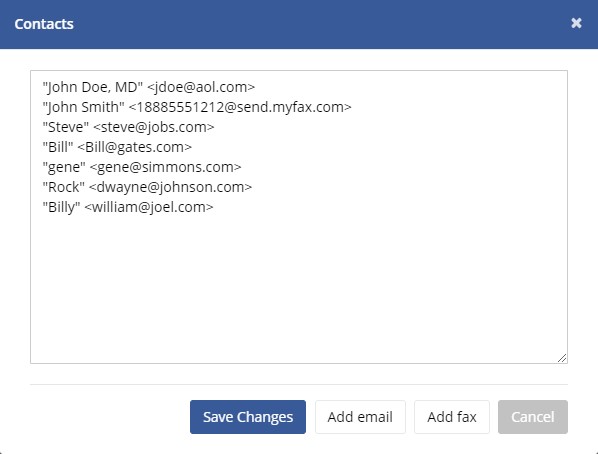Click the Rock dwayne@johnson.com line
The image size is (598, 454).
click(x=147, y=187)
